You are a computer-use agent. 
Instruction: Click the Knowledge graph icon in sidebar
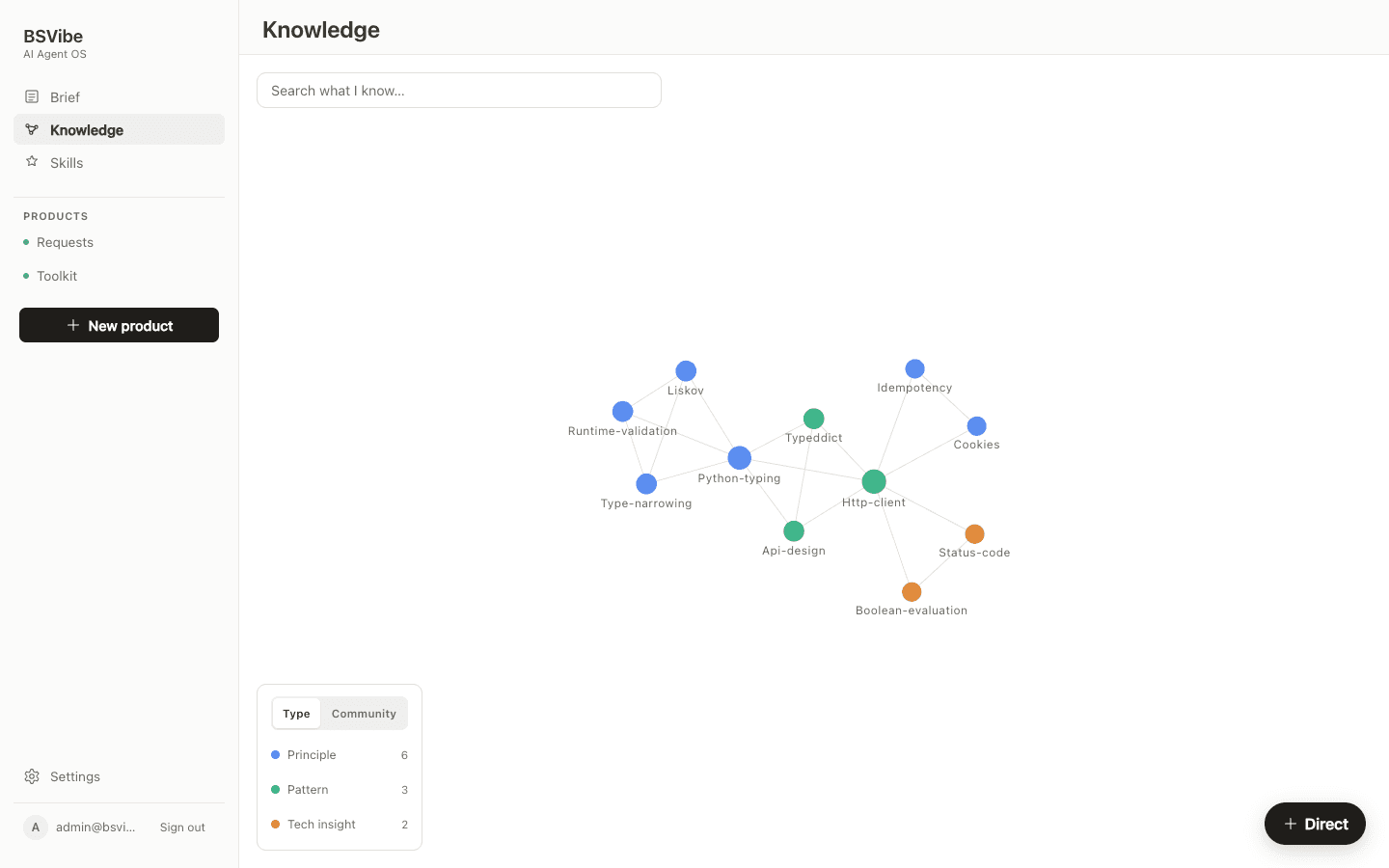tap(32, 129)
